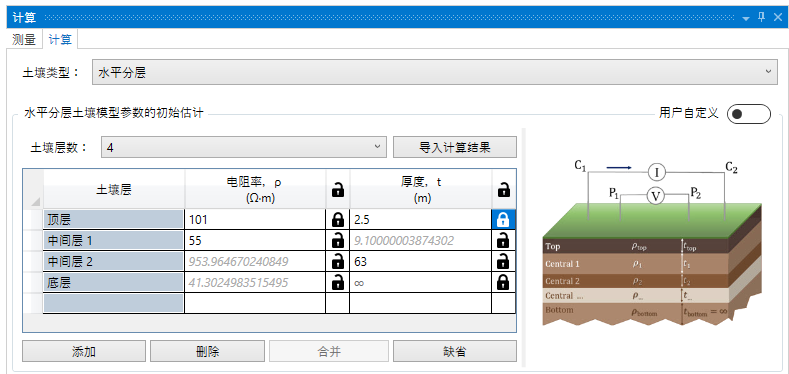Click the 顶层 resistivity field showing 101
The width and height of the screenshot is (789, 374).
[255, 219]
